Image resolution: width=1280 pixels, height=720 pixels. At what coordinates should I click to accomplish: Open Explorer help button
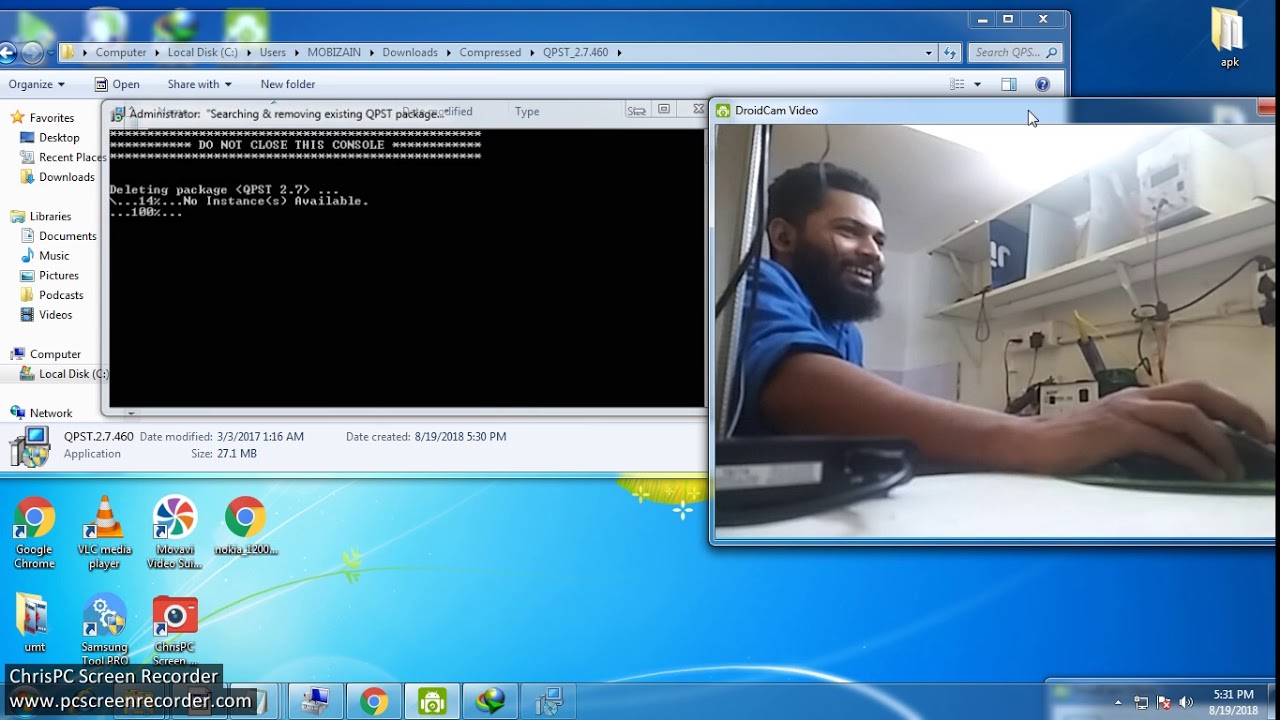pyautogui.click(x=1042, y=84)
